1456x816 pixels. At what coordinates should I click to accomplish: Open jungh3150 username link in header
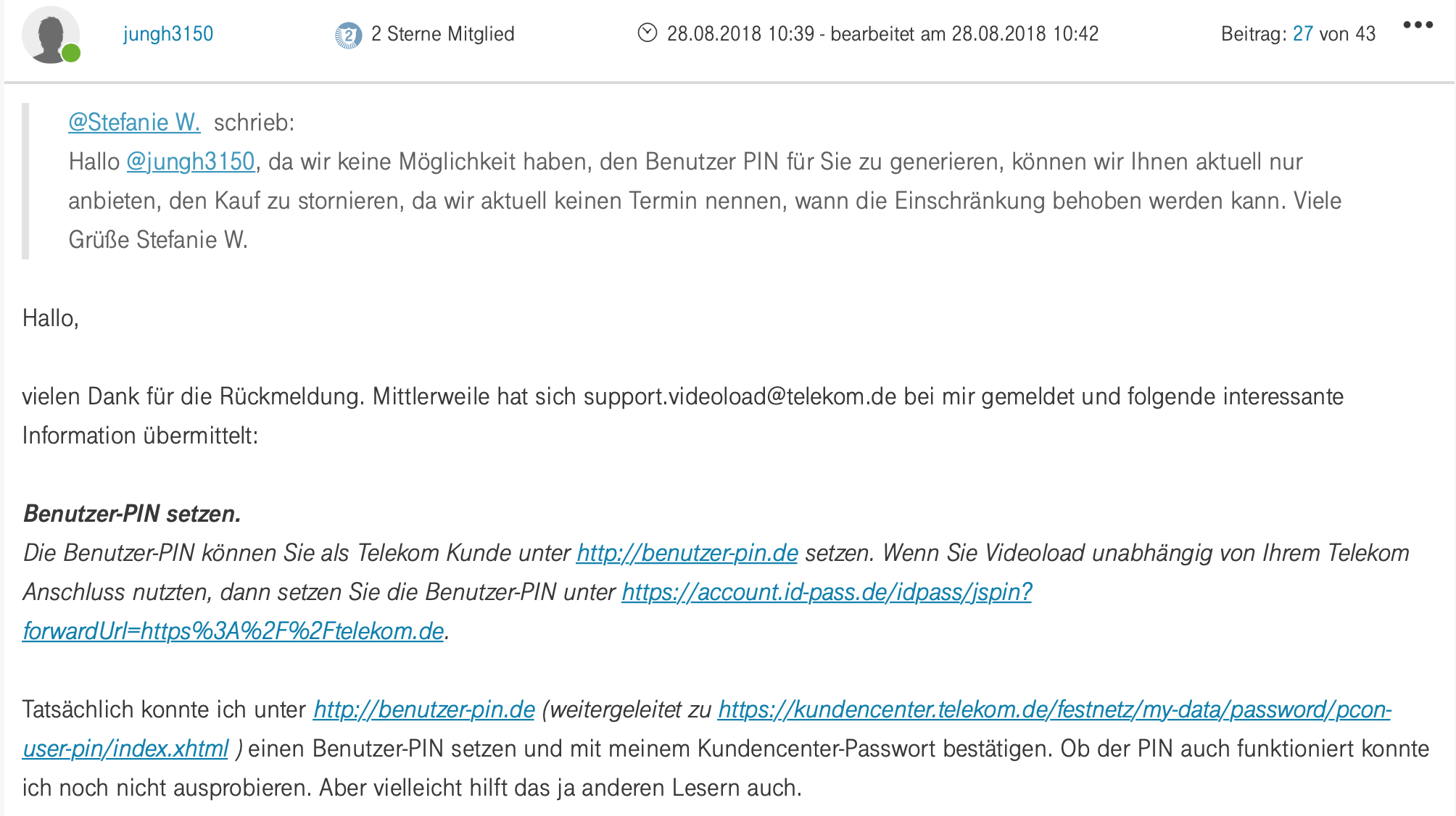coord(168,34)
